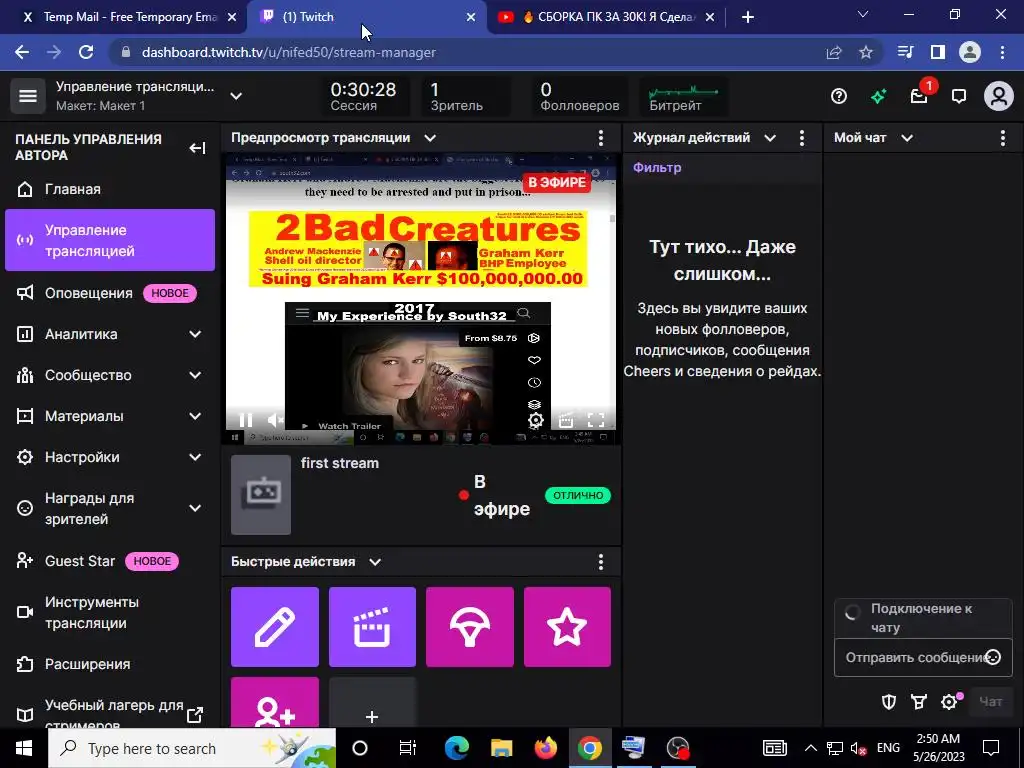Unmute the stream preview audio
Viewport: 1024px width, 768px height.
[x=276, y=421]
